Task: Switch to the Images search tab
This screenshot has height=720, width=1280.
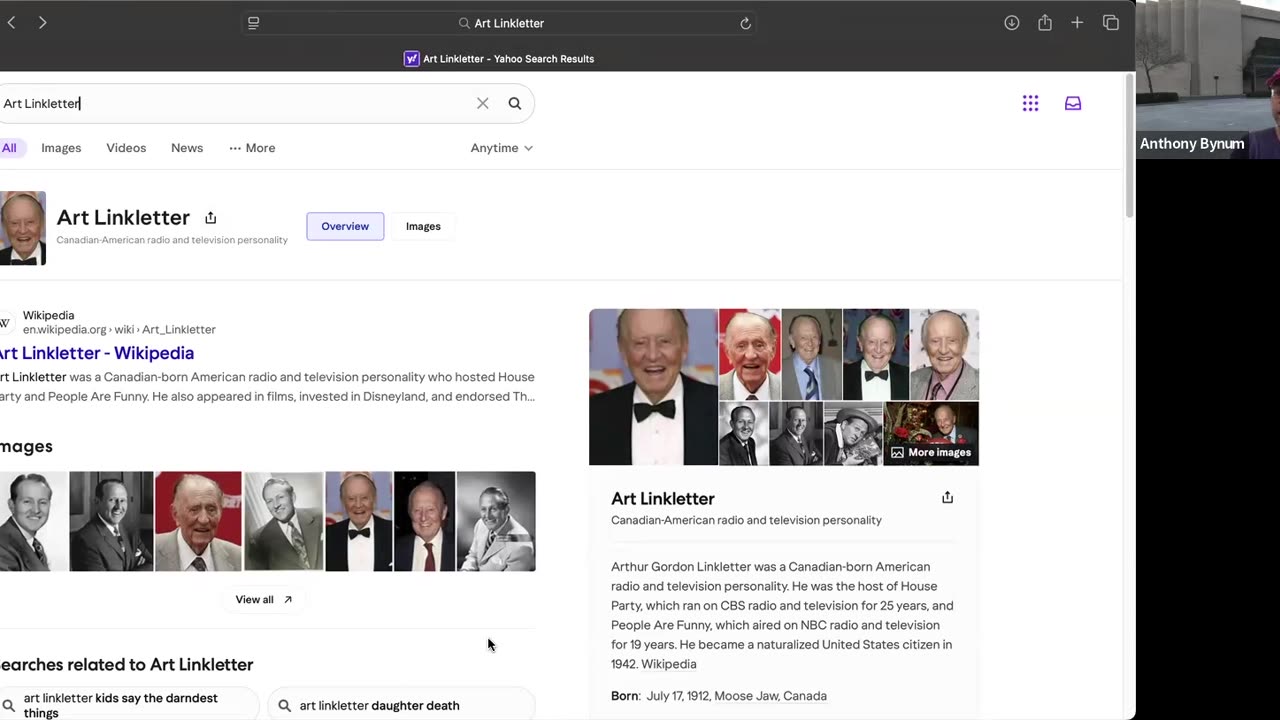Action: tap(61, 148)
